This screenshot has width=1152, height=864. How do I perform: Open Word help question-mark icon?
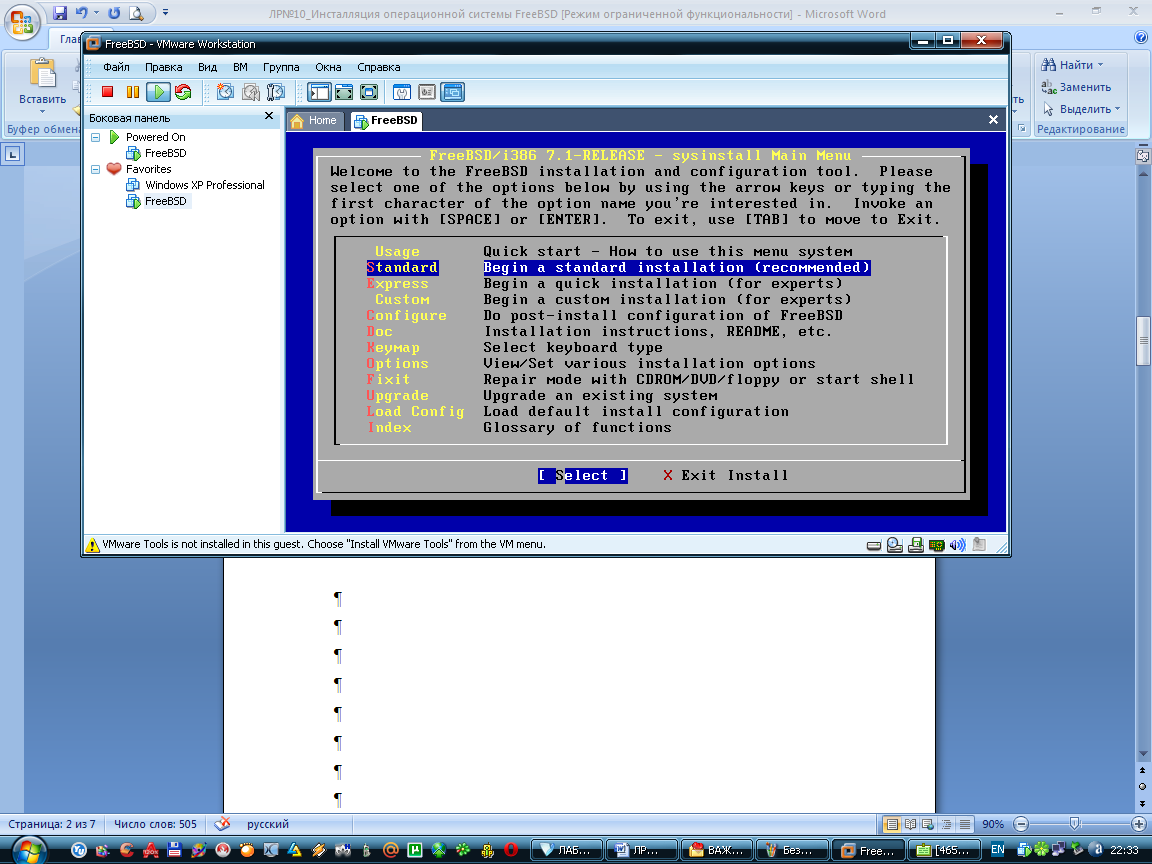(1141, 37)
